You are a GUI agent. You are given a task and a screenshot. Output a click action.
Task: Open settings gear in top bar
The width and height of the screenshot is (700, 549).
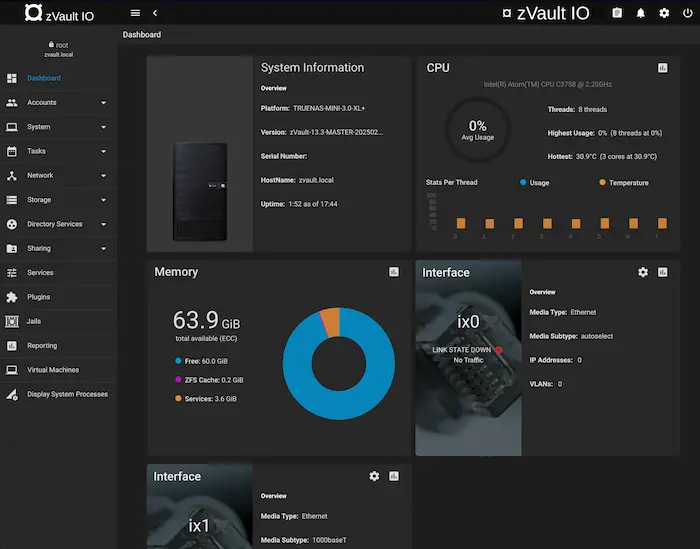tap(664, 13)
